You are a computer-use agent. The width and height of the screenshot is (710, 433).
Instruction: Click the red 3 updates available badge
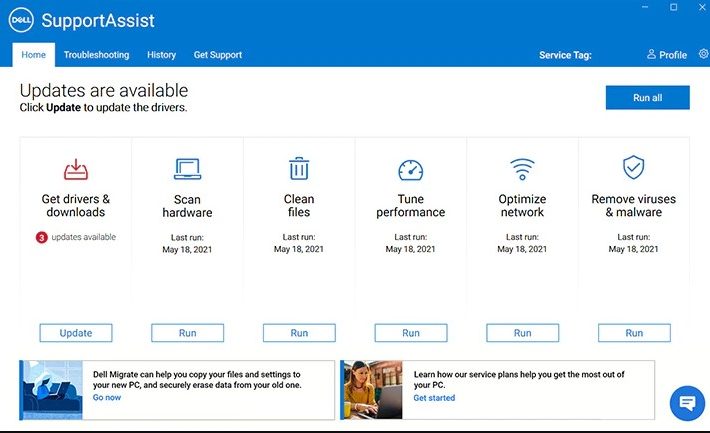tap(42, 238)
